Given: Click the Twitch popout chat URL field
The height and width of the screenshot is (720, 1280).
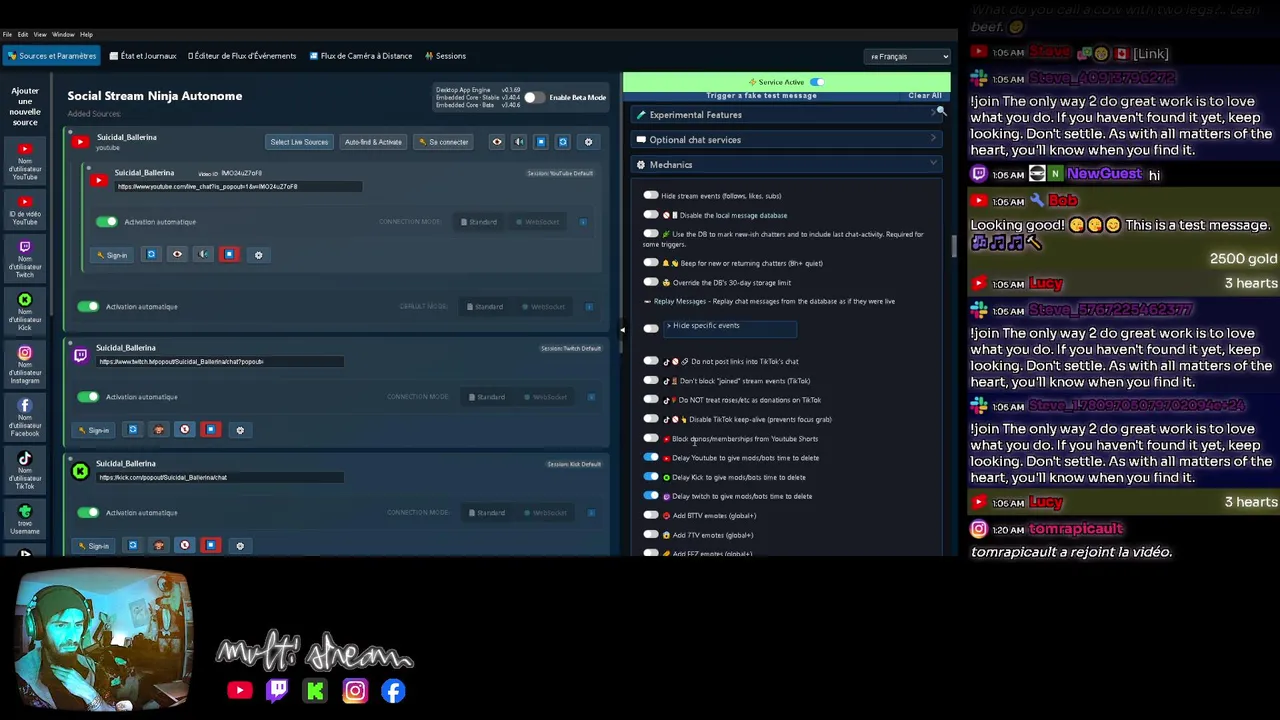Looking at the screenshot, I should (x=220, y=362).
